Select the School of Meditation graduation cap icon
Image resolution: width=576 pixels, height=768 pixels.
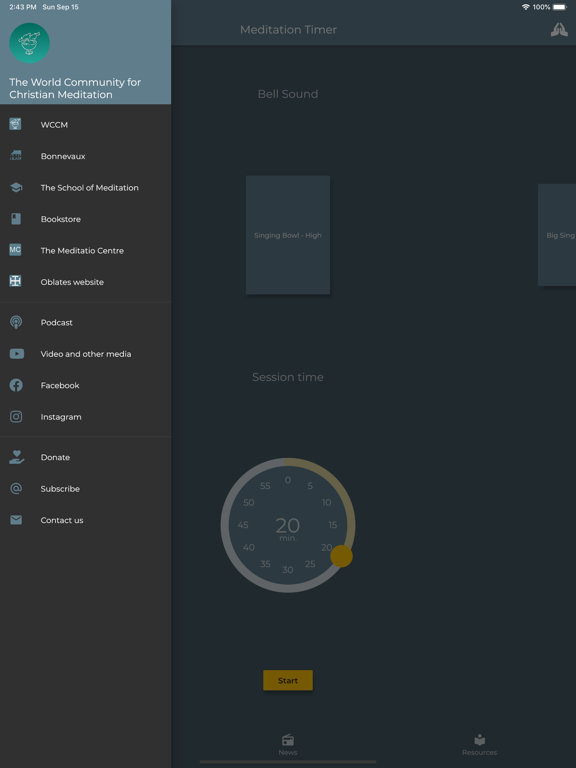tap(16, 188)
